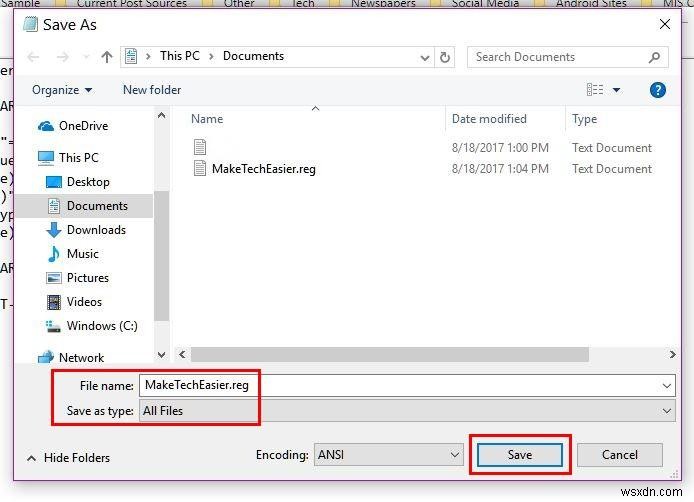Click the Desktop icon in sidebar
This screenshot has height=502, width=694.
pos(54,182)
